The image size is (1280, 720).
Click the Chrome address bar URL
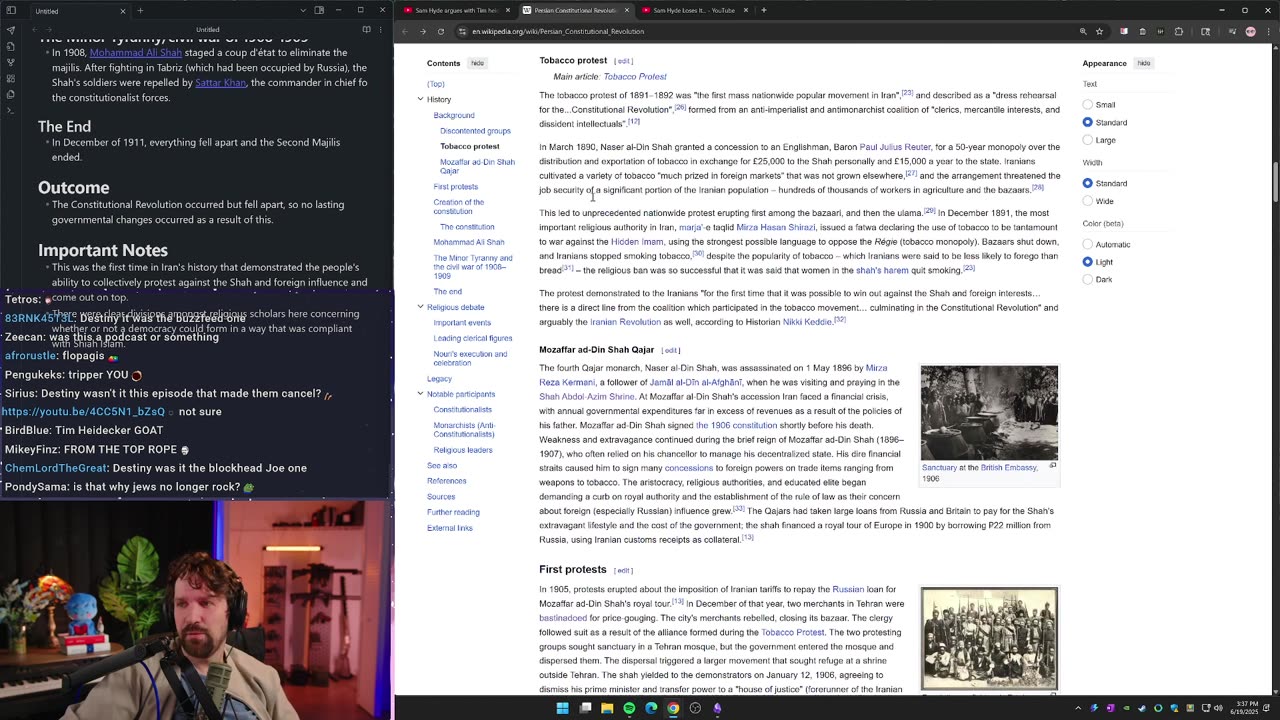click(x=558, y=31)
